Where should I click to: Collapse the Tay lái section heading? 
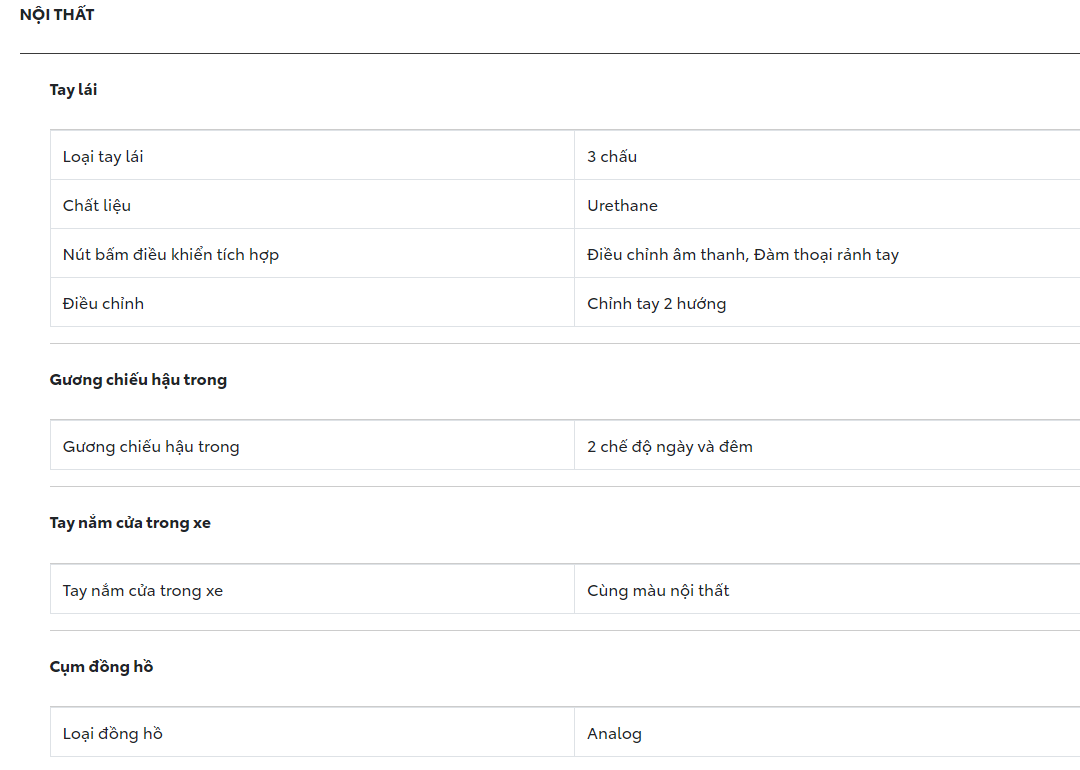click(x=74, y=90)
